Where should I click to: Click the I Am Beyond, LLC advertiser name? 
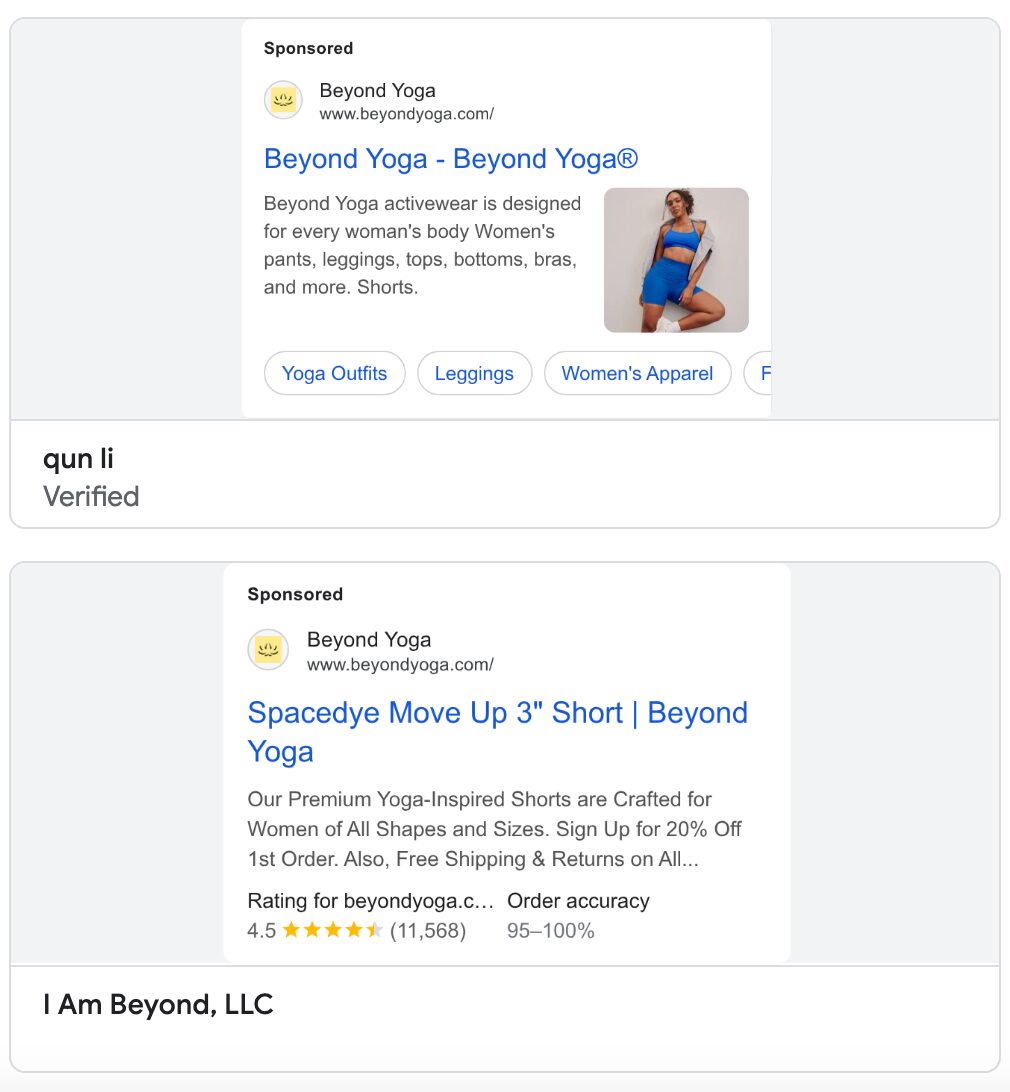pos(157,1004)
